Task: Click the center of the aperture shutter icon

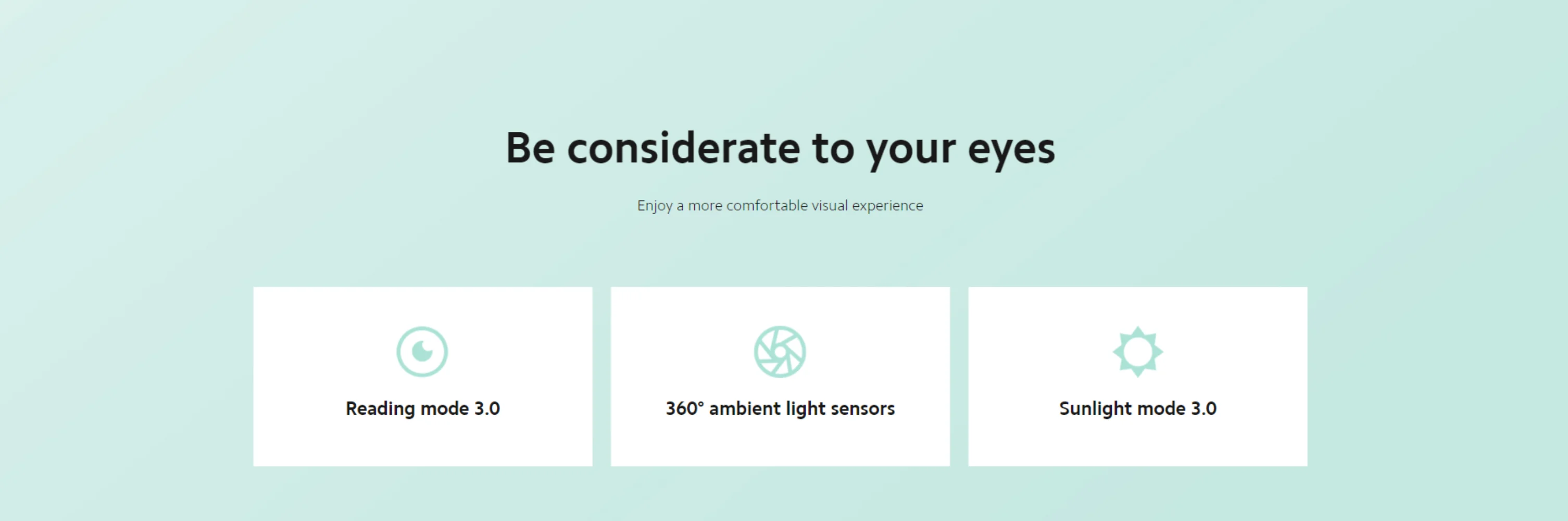Action: tap(780, 352)
